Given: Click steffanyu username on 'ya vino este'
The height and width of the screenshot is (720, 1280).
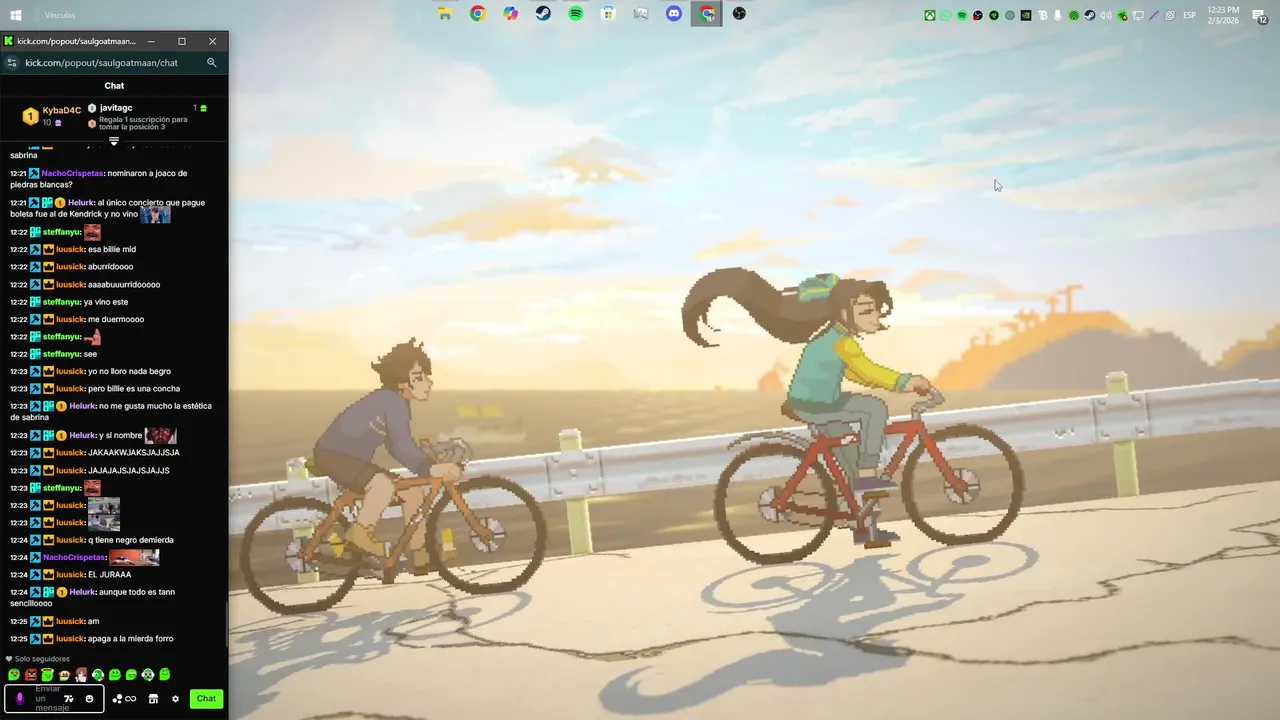Looking at the screenshot, I should 61,302.
